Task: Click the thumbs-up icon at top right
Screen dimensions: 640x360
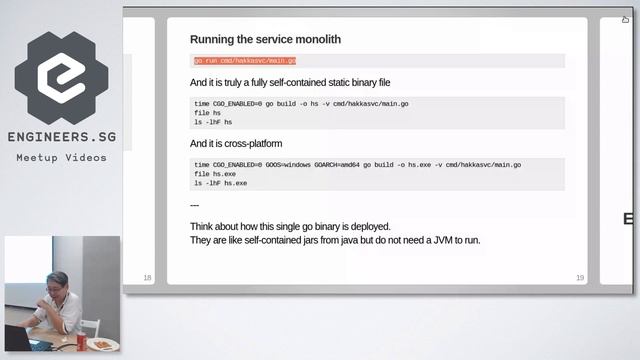Action: coord(625,20)
